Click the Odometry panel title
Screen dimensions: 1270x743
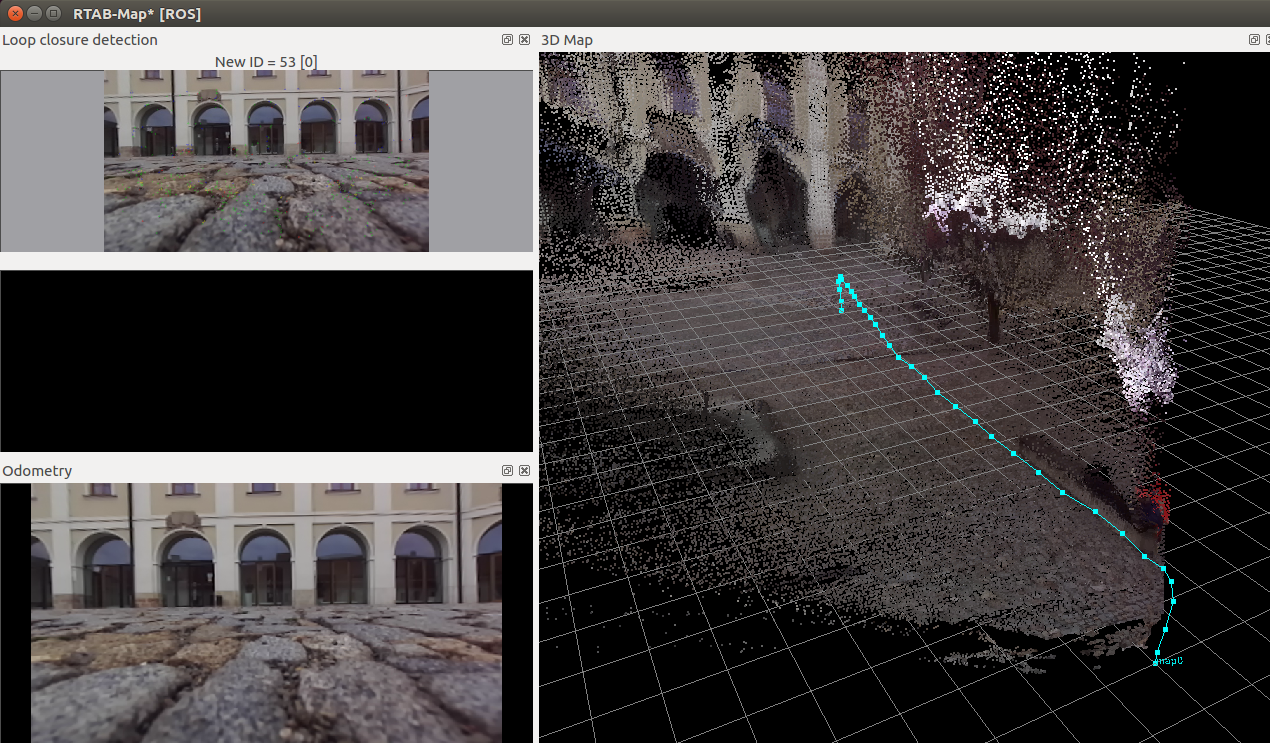tap(37, 471)
